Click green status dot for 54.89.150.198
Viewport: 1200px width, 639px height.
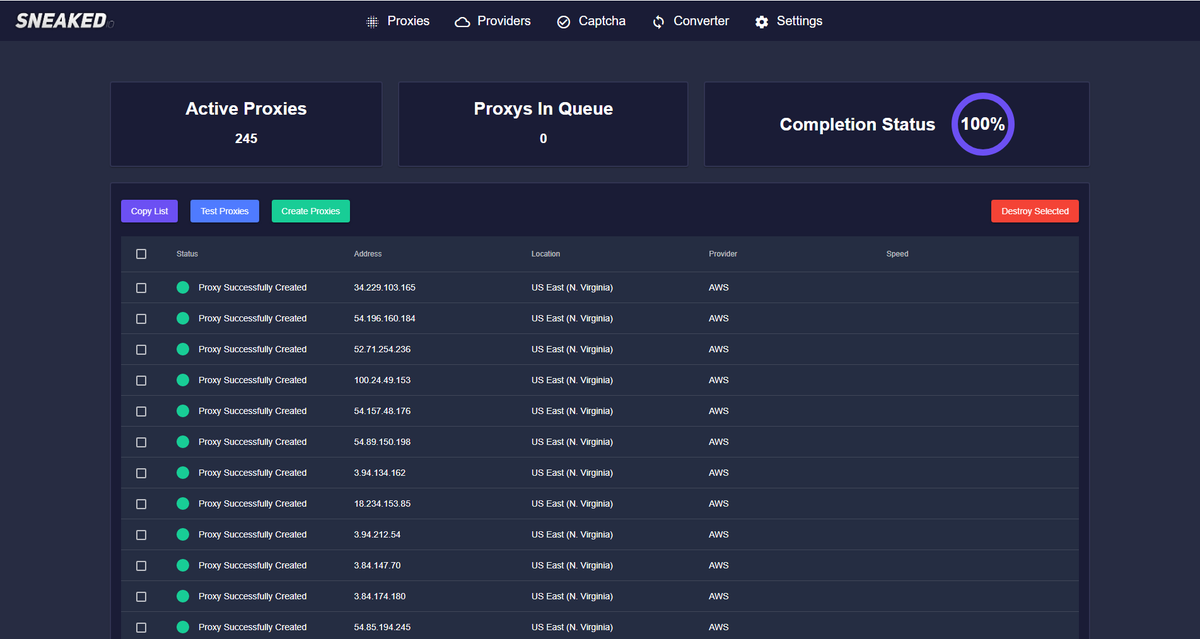point(183,441)
